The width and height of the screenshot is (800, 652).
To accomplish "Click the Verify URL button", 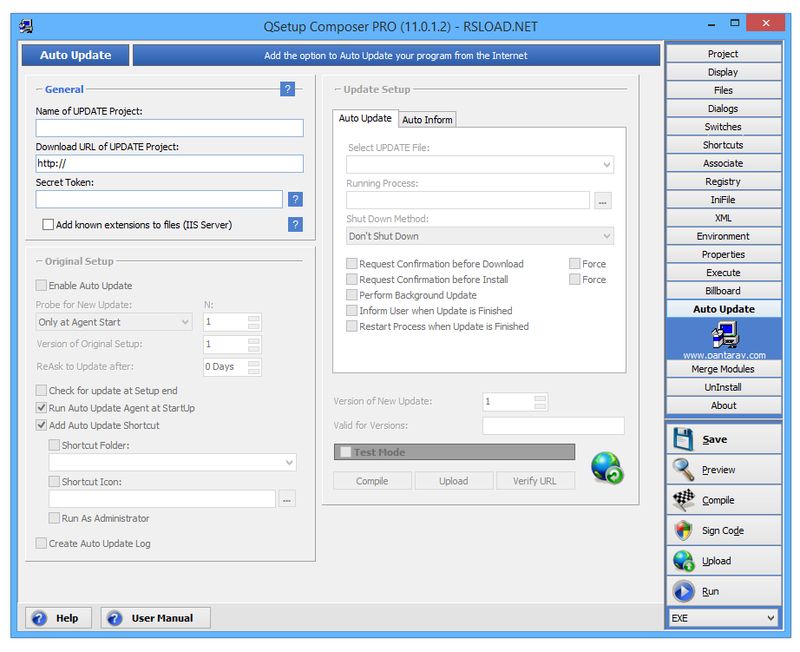I will (x=535, y=481).
